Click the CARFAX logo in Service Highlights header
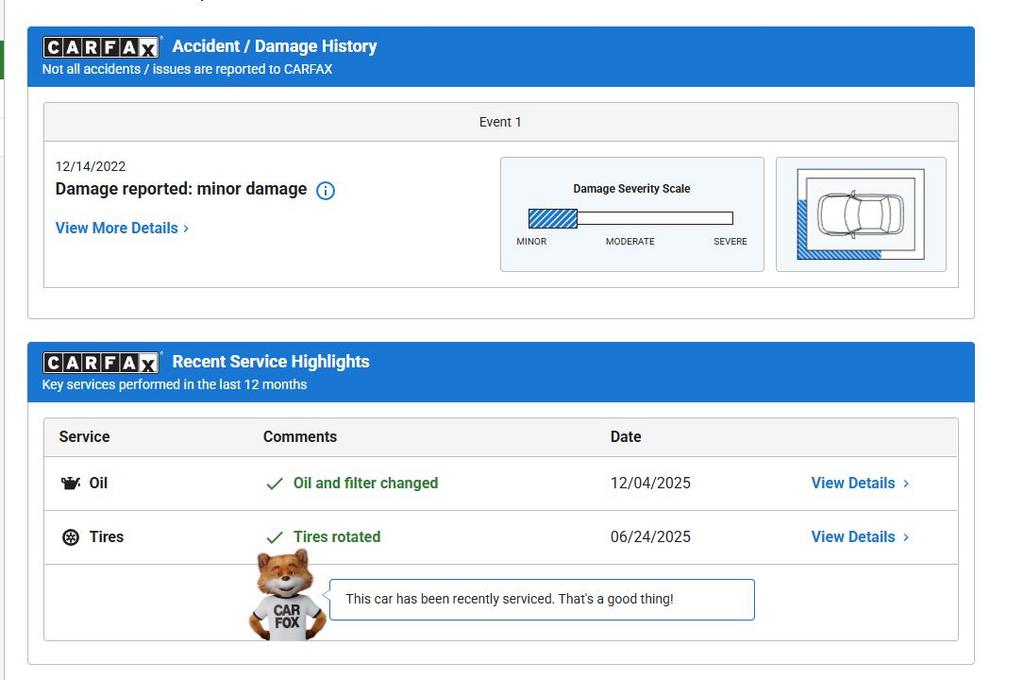The width and height of the screenshot is (1024, 680). click(x=100, y=362)
